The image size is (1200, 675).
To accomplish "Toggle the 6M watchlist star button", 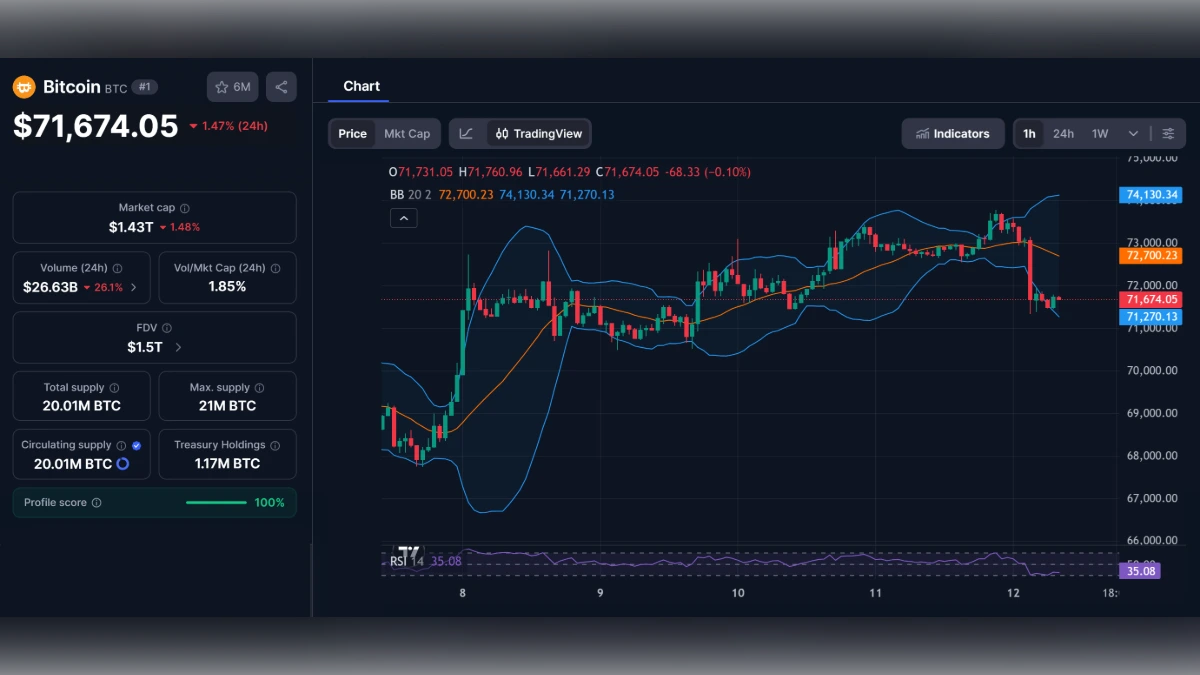I will [232, 87].
